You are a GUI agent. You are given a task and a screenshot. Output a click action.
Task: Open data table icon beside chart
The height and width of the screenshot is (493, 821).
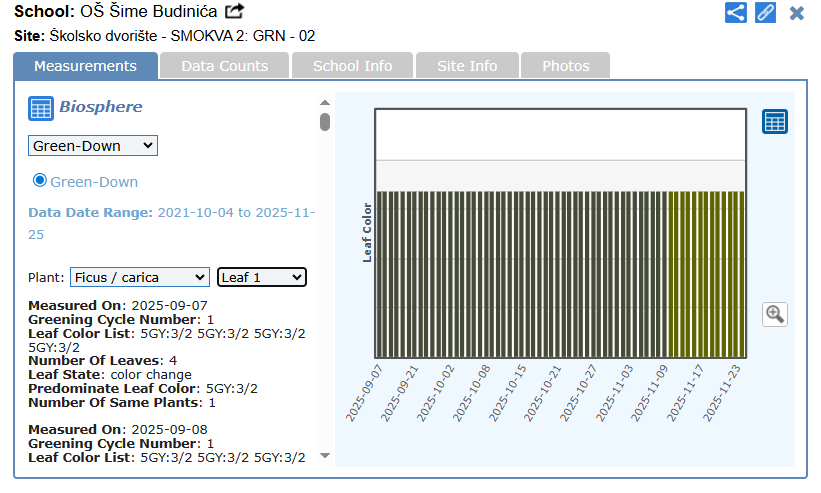[x=775, y=121]
